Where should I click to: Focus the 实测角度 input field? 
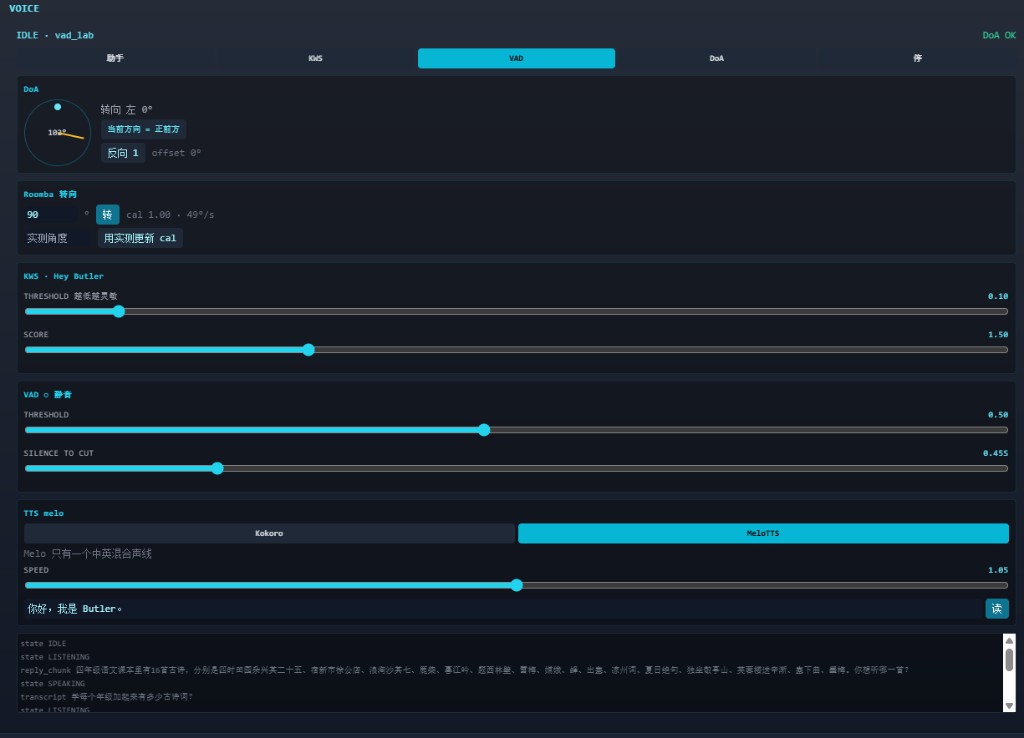(57, 238)
